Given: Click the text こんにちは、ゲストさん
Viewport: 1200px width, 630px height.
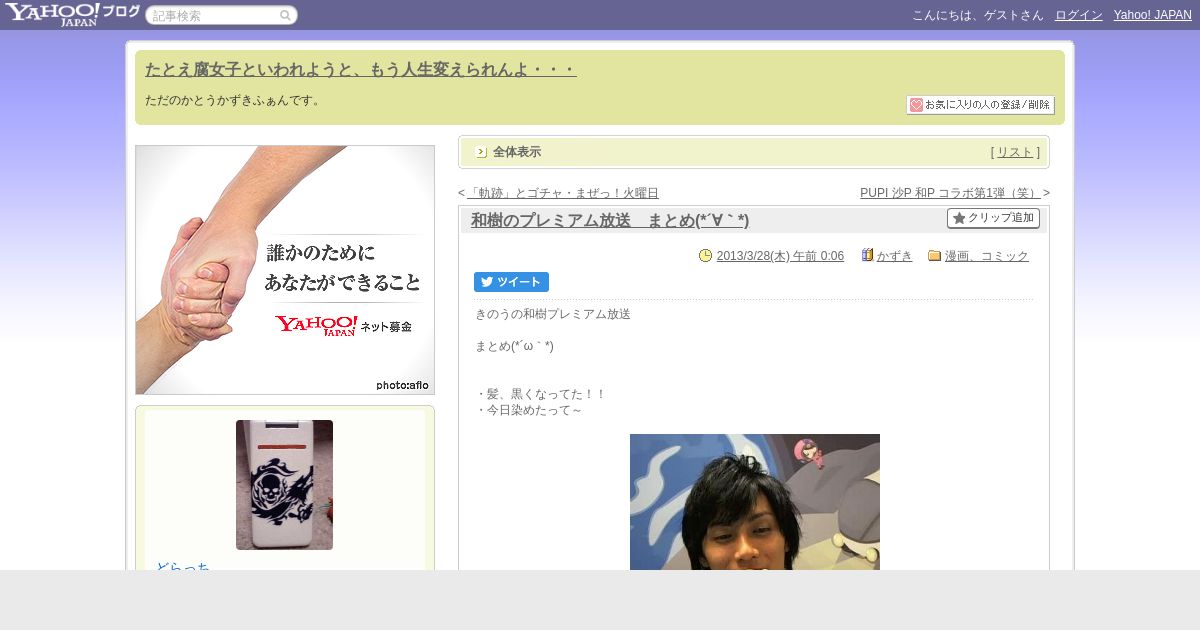Looking at the screenshot, I should click(x=978, y=15).
